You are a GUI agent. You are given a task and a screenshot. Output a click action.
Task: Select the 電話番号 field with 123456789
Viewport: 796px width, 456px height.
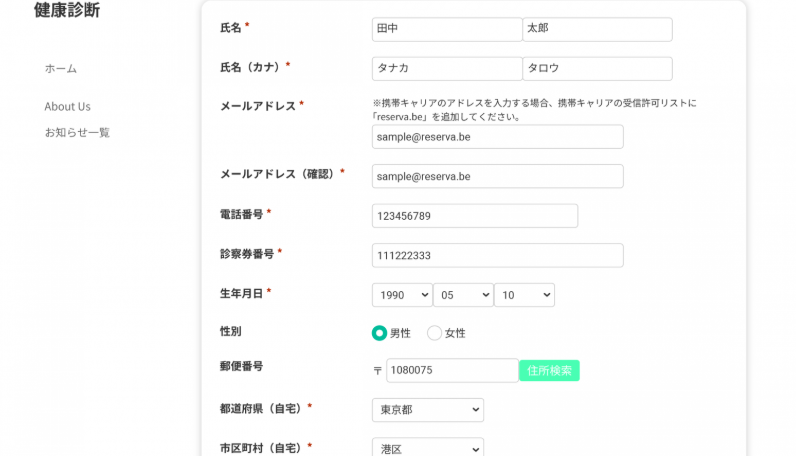pyautogui.click(x=474, y=216)
